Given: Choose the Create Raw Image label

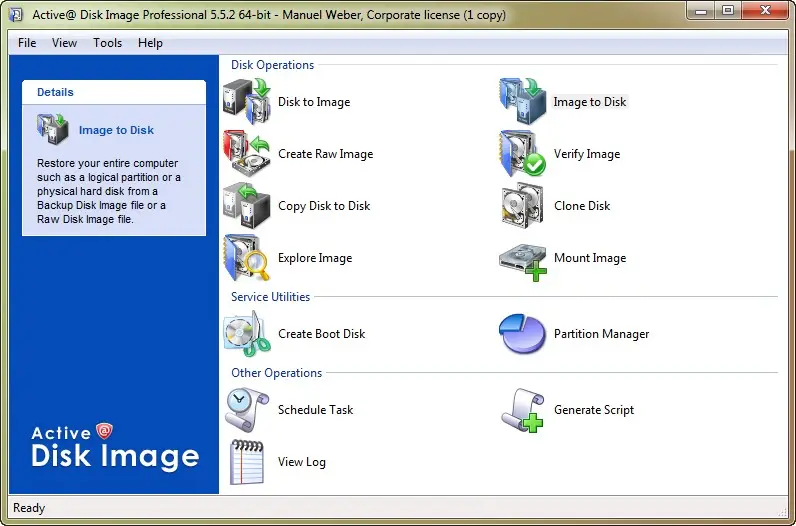Looking at the screenshot, I should point(325,153).
